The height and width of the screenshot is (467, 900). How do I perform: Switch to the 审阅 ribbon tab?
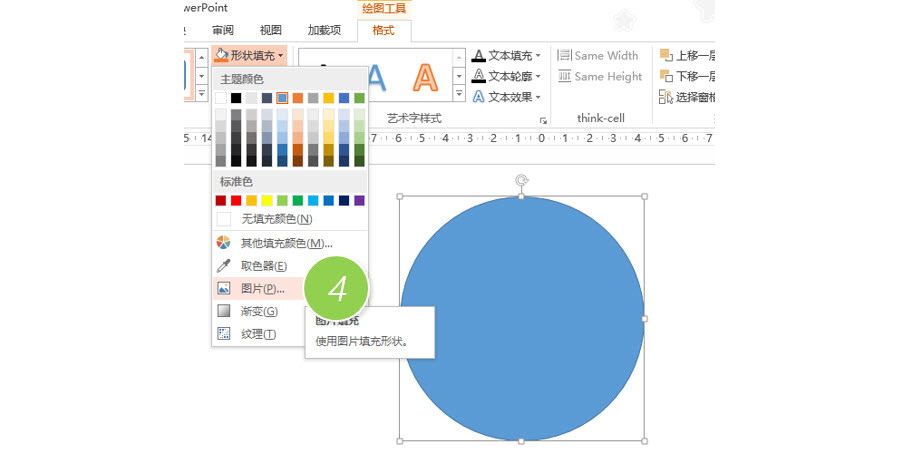tap(223, 30)
